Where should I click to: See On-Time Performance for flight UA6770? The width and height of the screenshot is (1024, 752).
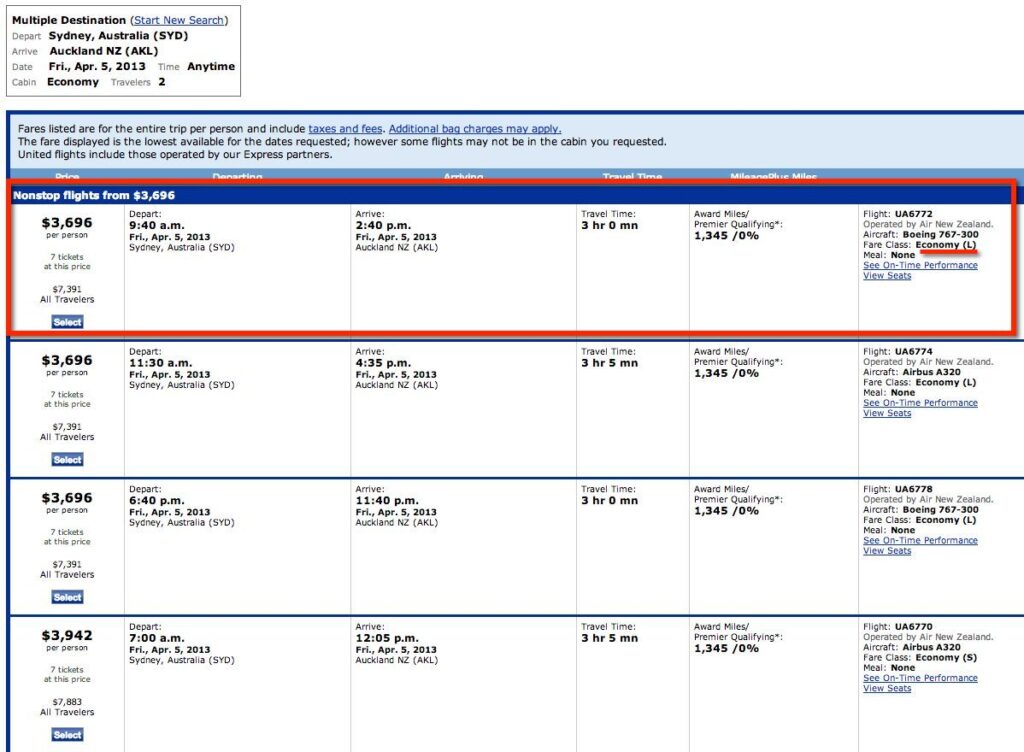(920, 678)
